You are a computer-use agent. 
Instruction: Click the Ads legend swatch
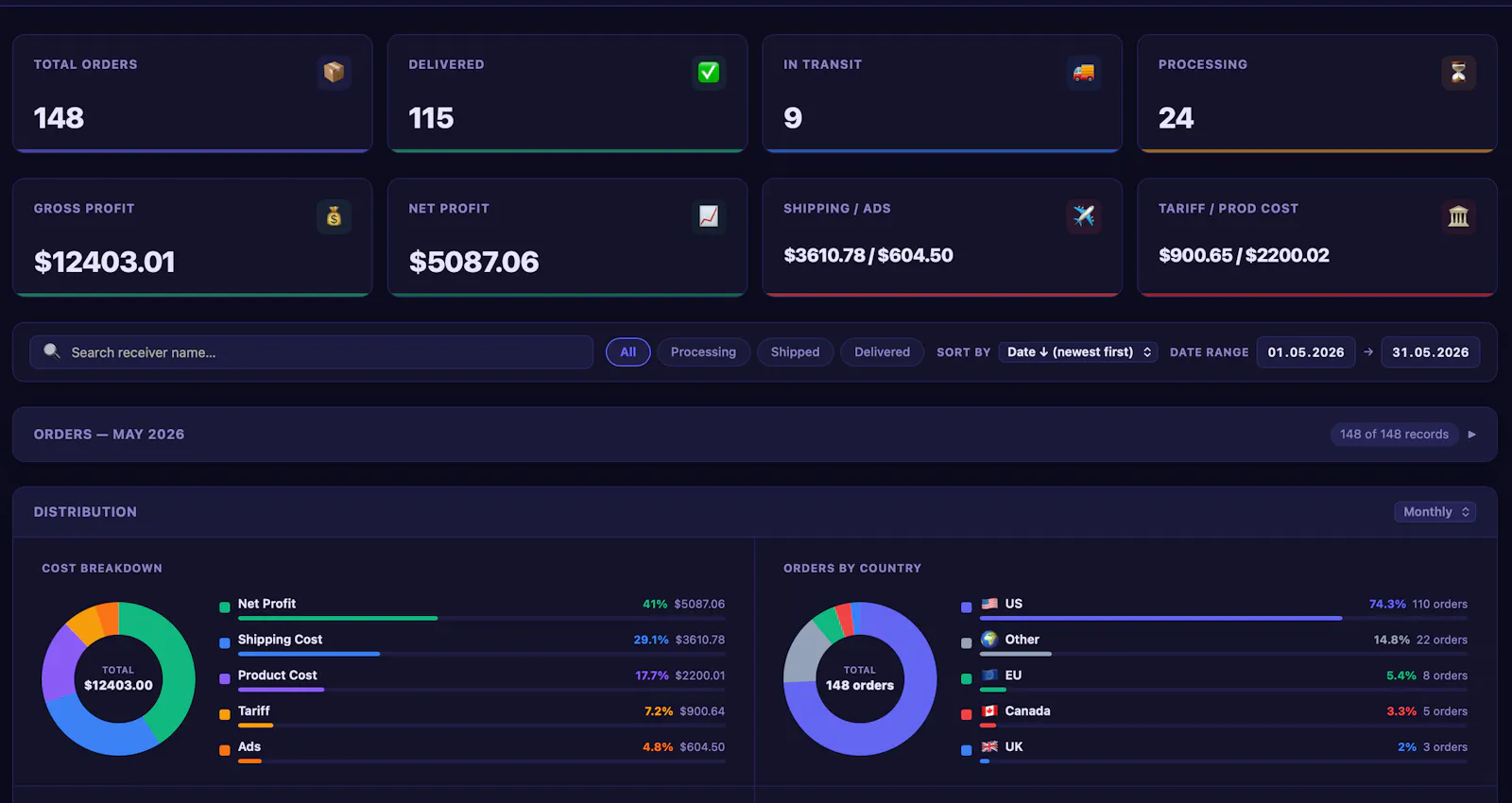pos(225,751)
